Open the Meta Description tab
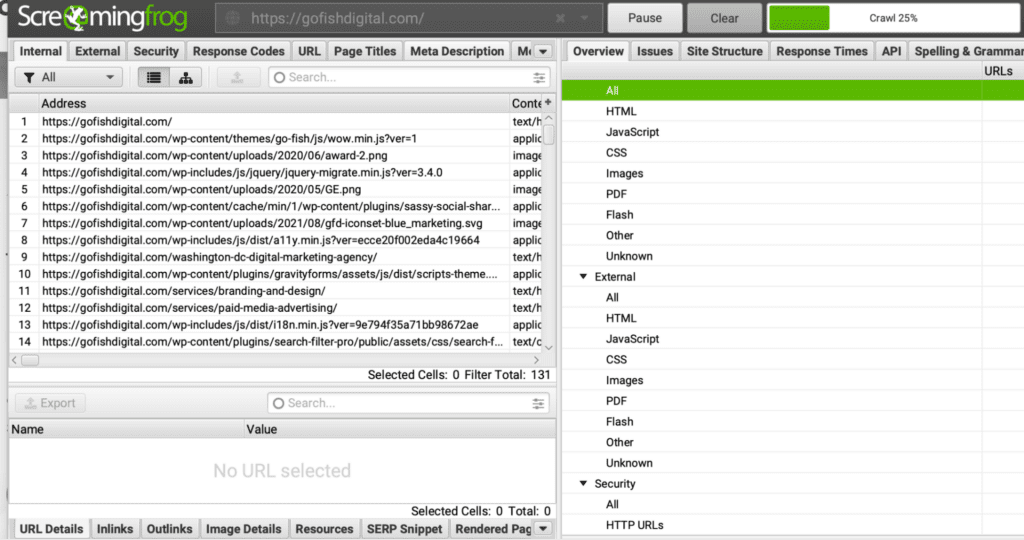Image resolution: width=1024 pixels, height=540 pixels. (456, 52)
